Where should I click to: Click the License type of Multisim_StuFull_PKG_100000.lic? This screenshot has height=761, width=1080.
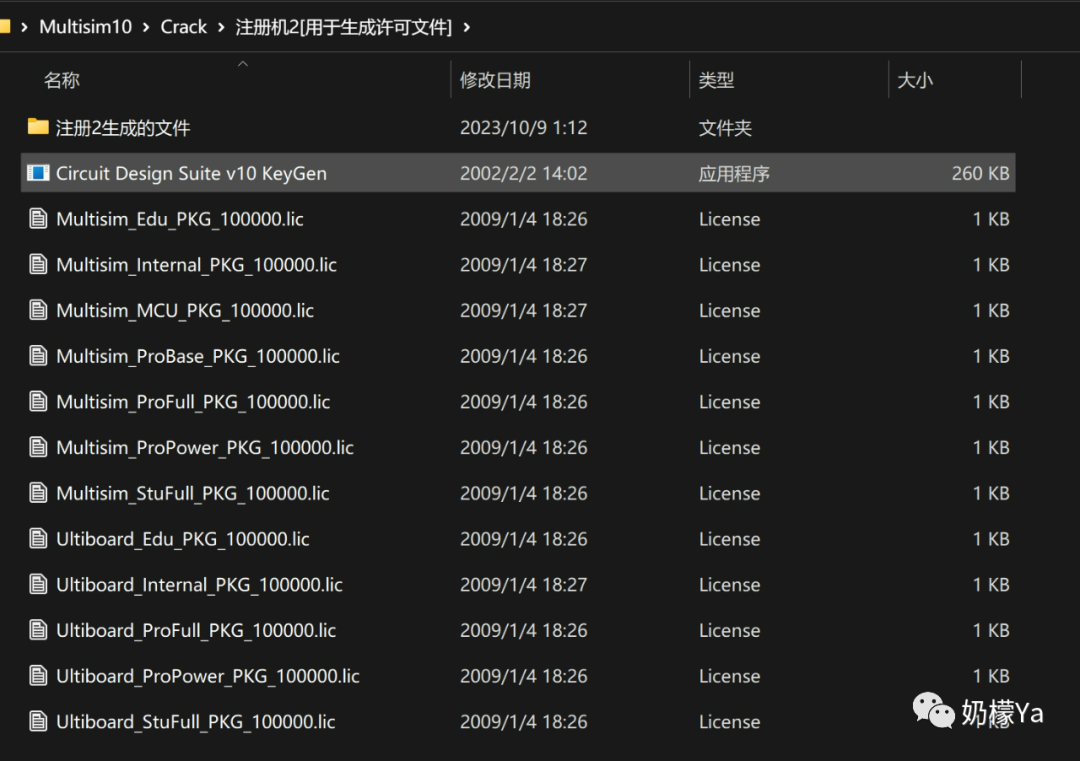pyautogui.click(x=729, y=493)
